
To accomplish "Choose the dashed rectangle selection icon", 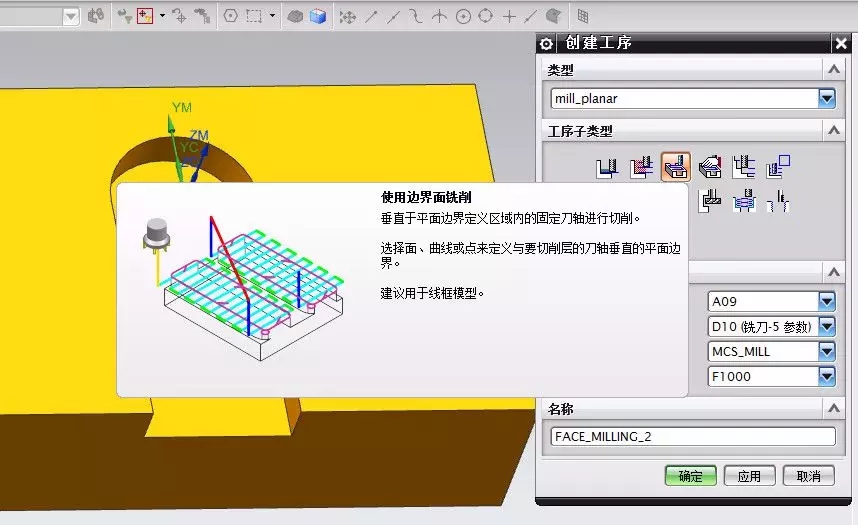I will click(254, 16).
